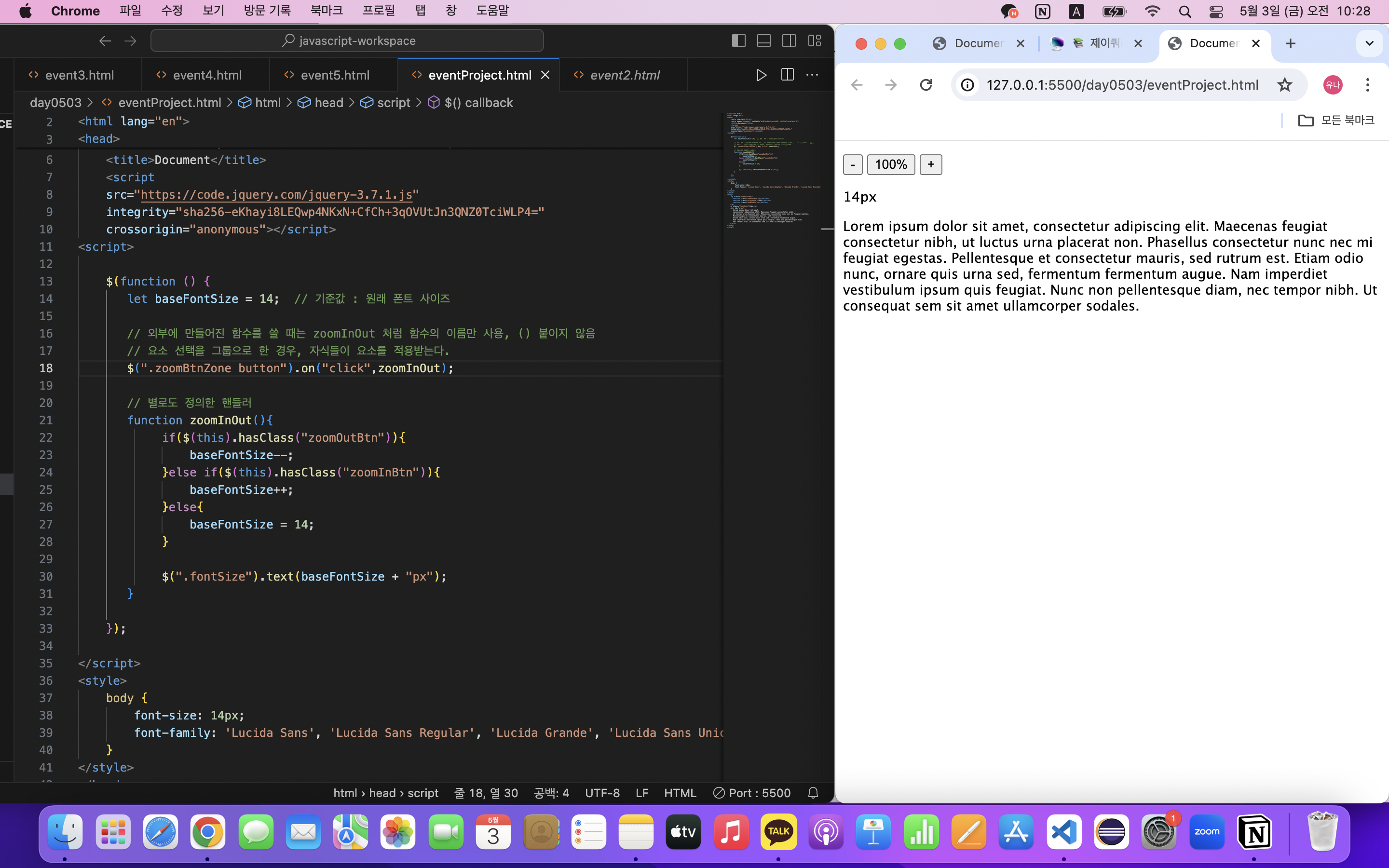Screen dimensions: 1389x868
Task: Open the editor more actions ellipsis
Action: 812,75
